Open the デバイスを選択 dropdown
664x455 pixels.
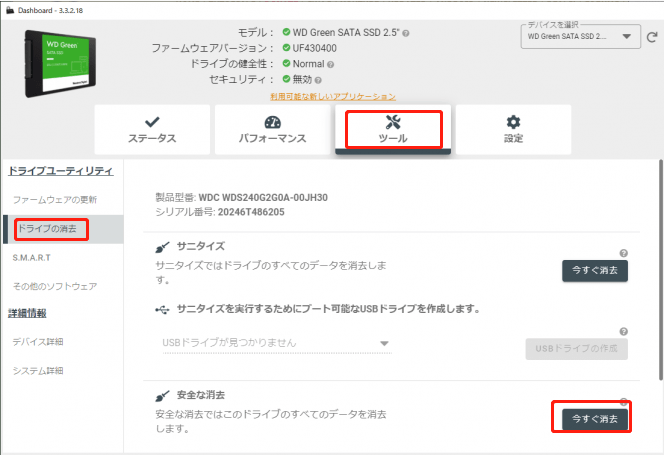581,37
